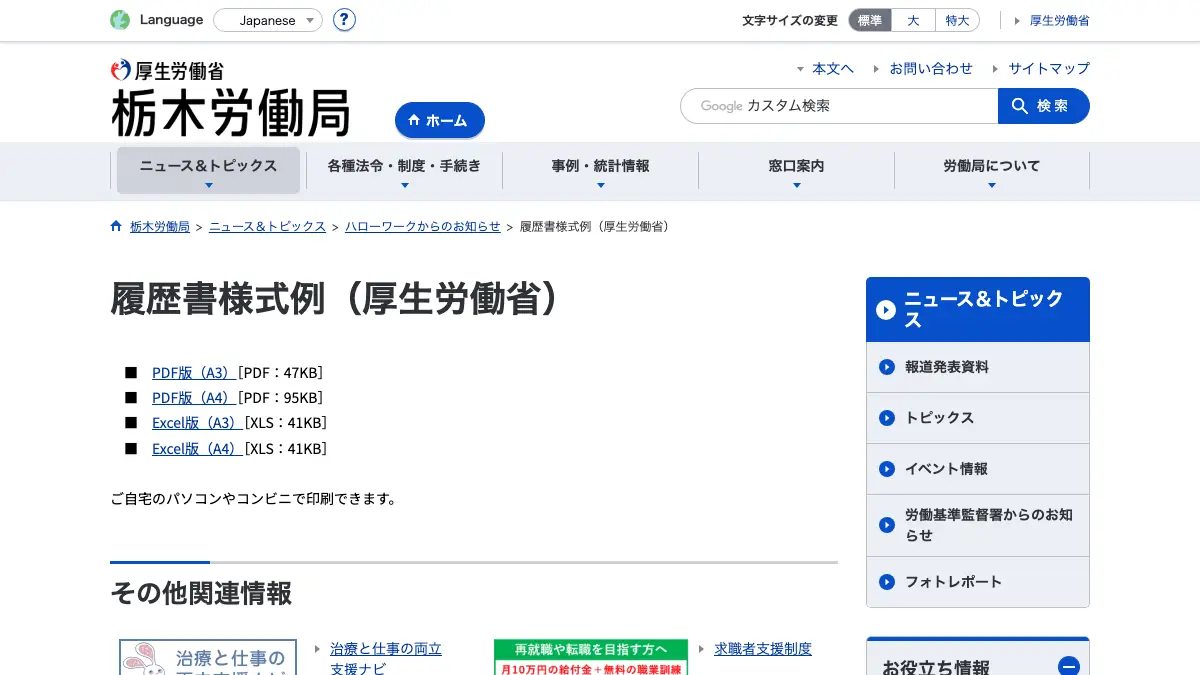The width and height of the screenshot is (1200, 675).
Task: Open sidebar ニュース＆トピックス header
Action: point(978,310)
